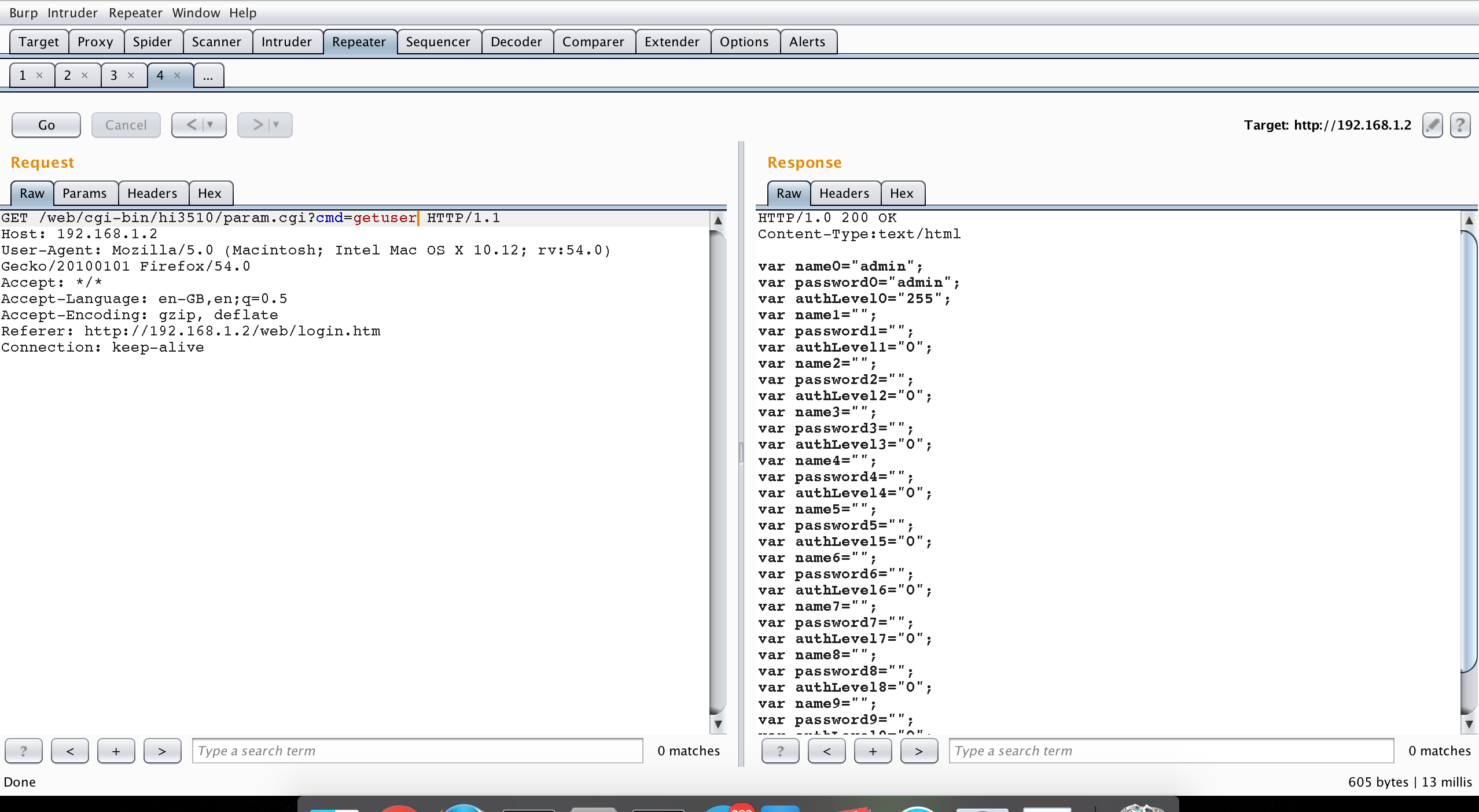Switch to the Extender tab
The image size is (1479, 812).
[x=672, y=42]
